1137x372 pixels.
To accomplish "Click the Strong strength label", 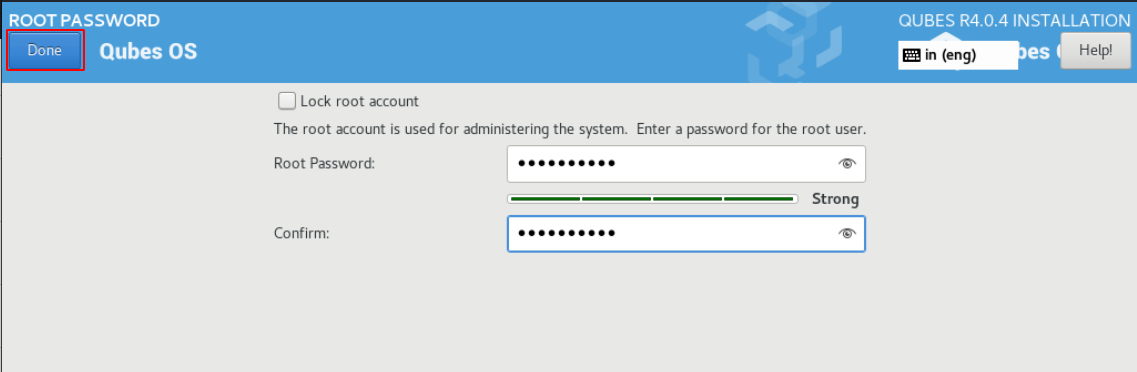I will click(835, 199).
